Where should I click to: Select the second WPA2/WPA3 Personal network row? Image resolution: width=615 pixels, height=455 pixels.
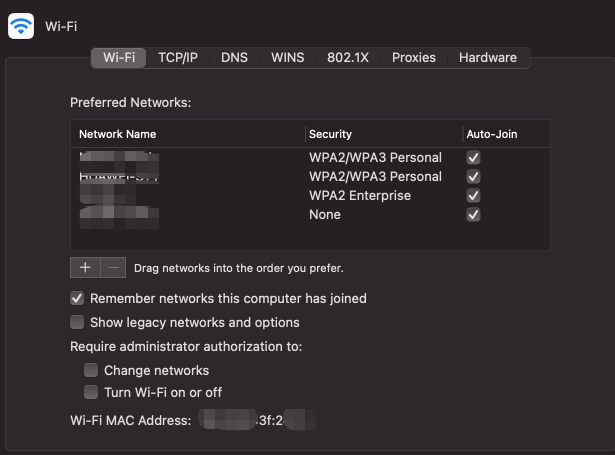[x=375, y=177]
